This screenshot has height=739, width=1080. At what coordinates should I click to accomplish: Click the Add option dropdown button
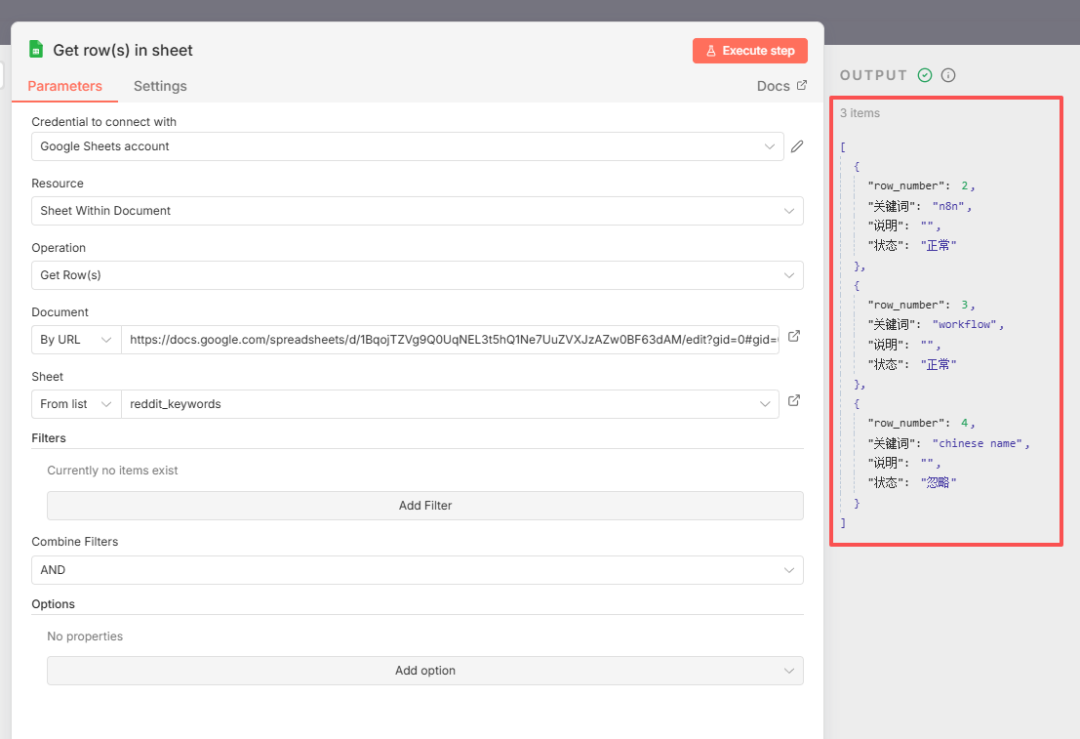point(425,671)
